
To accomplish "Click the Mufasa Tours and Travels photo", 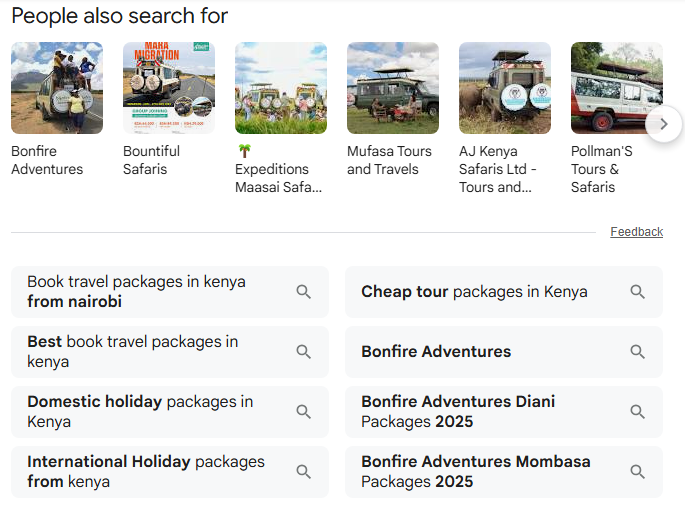I will click(393, 88).
